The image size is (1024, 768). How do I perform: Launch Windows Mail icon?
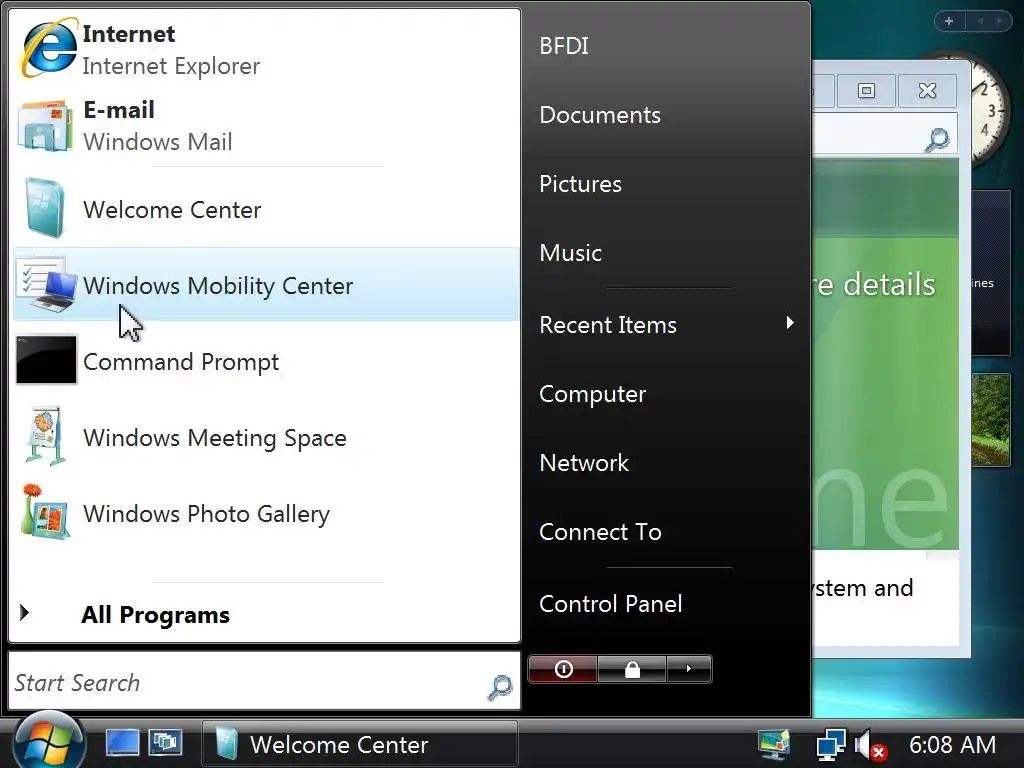(x=44, y=125)
